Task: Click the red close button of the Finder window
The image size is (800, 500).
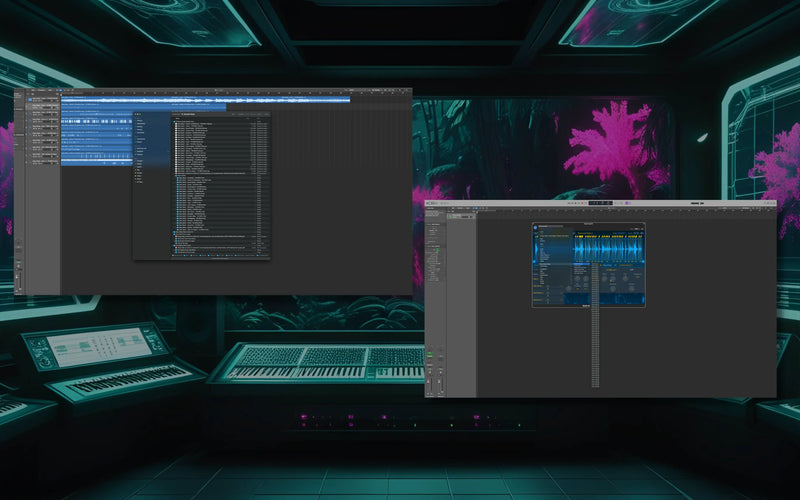Action: [x=137, y=115]
